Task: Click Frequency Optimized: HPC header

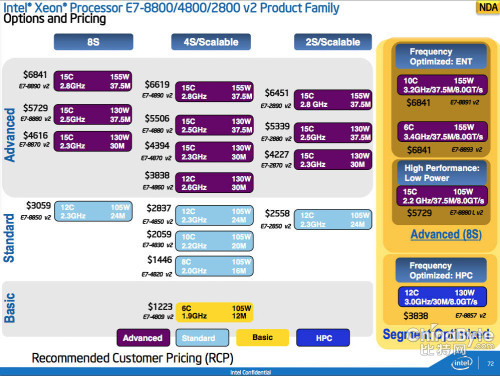Action: [x=441, y=270]
